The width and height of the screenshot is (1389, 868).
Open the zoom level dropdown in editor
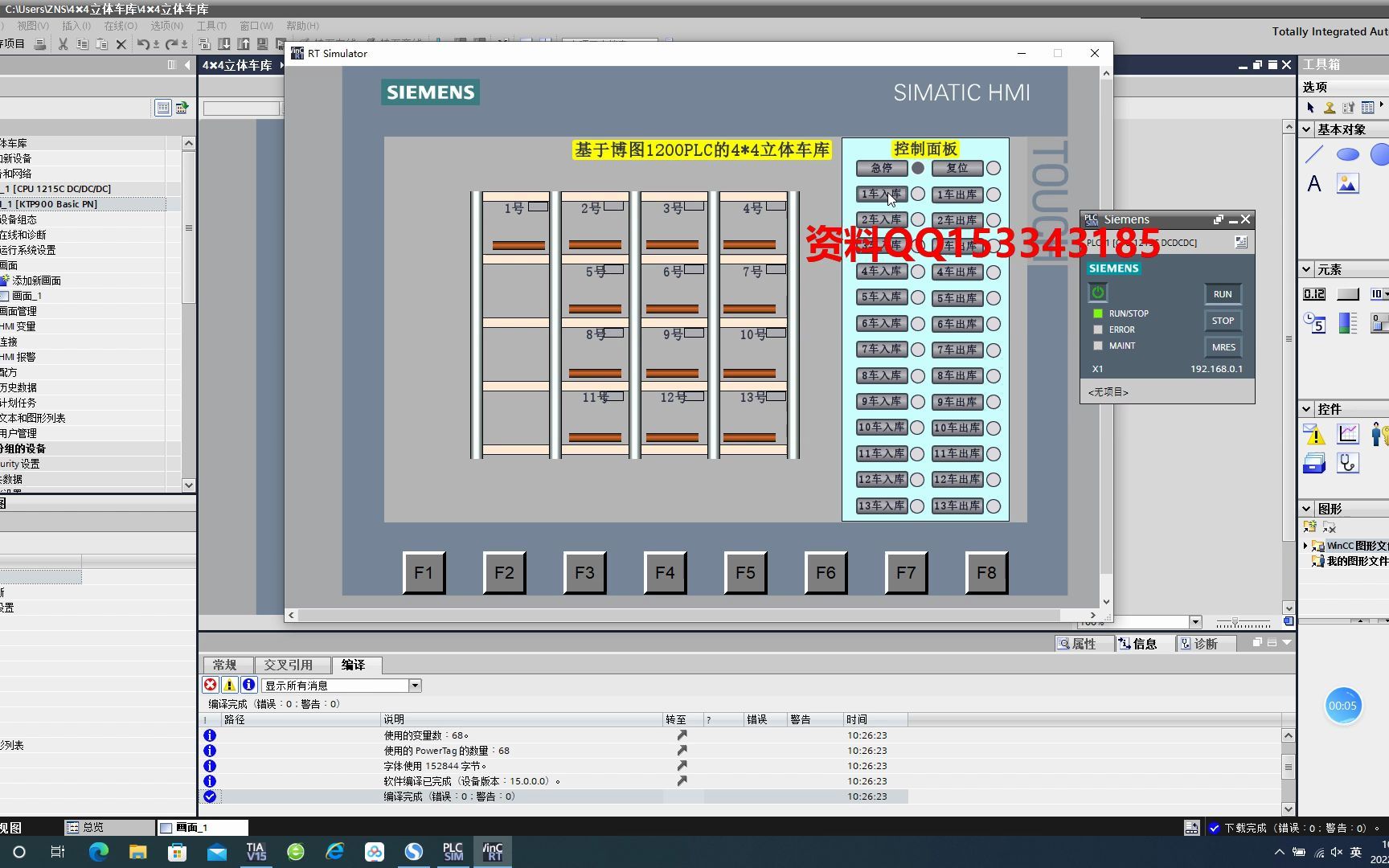(1195, 621)
